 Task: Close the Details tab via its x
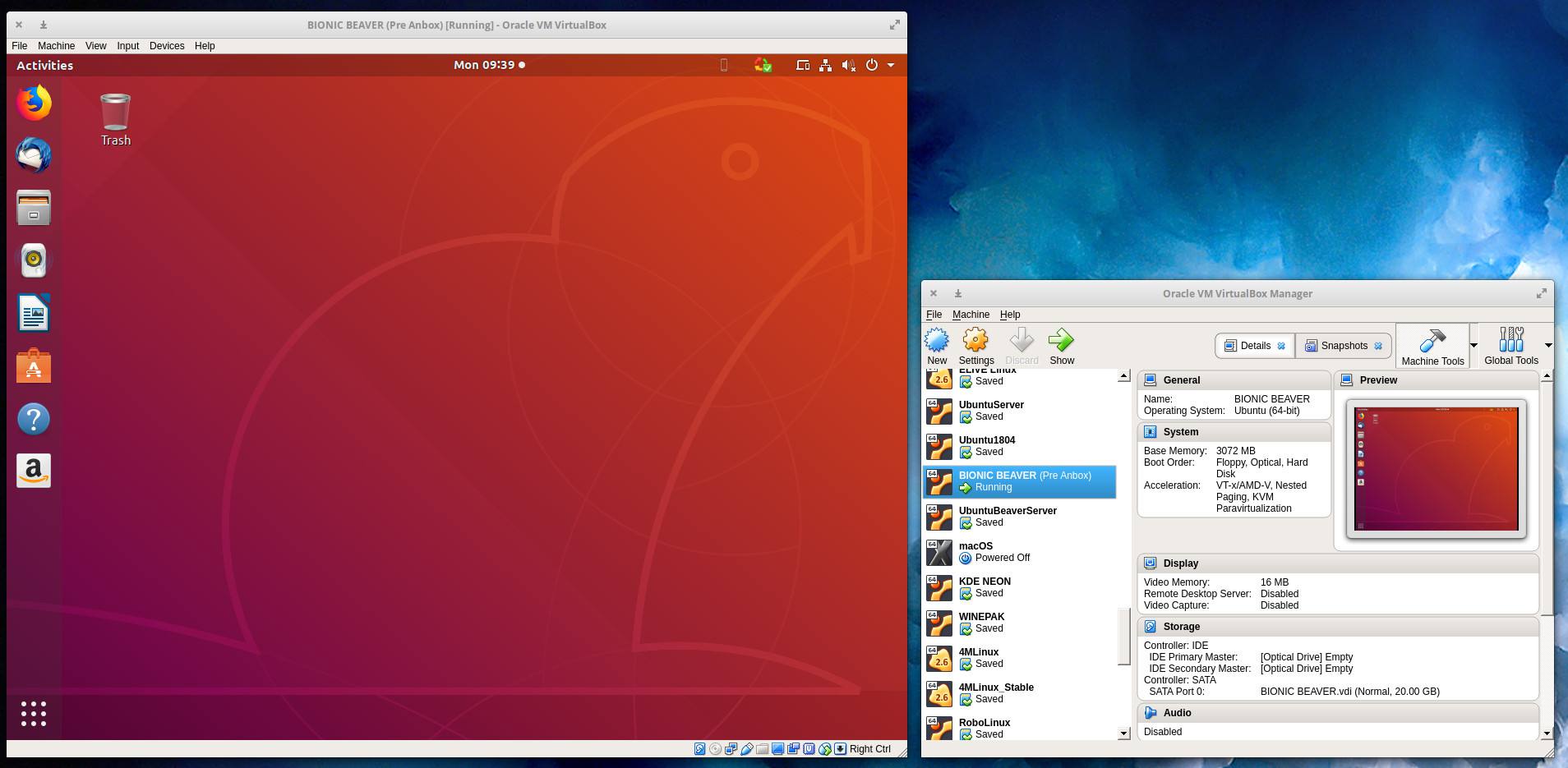[1281, 346]
